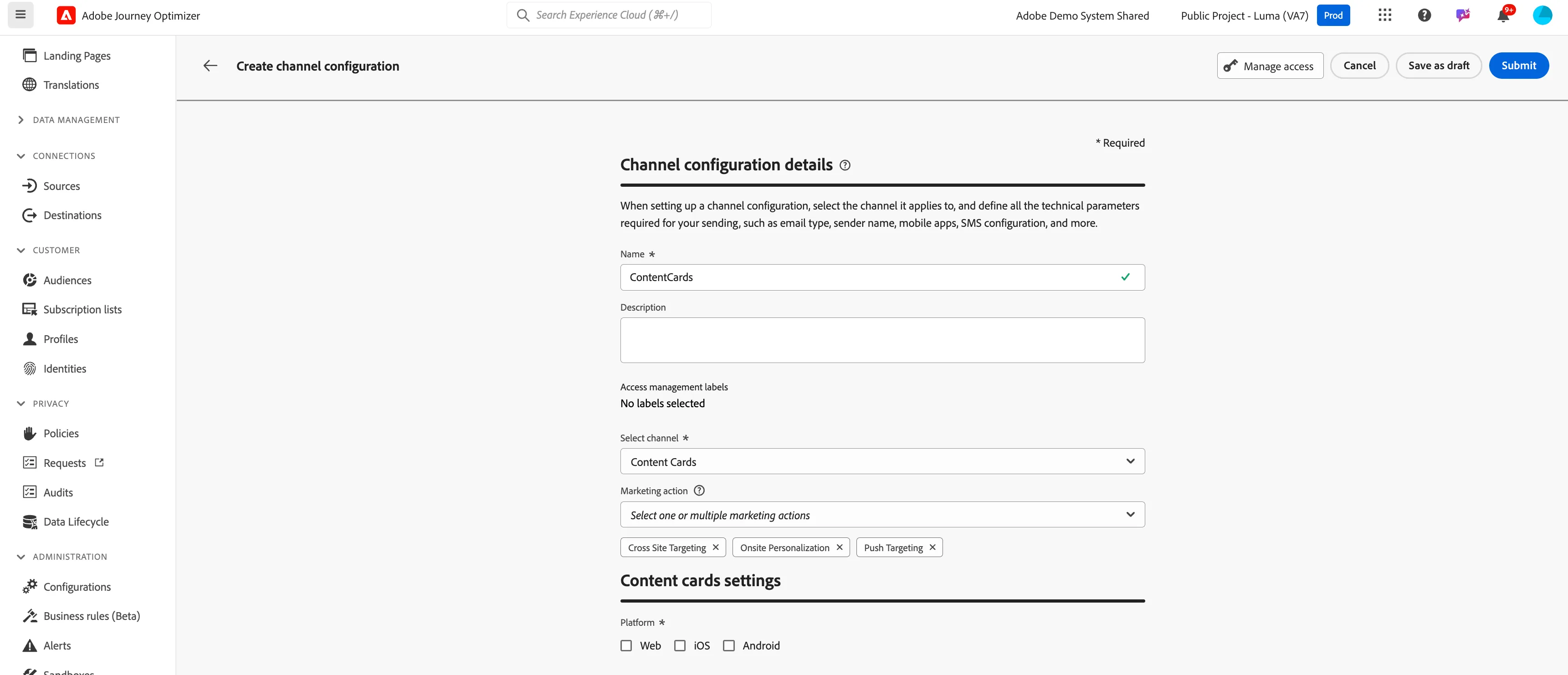Show help for Channel configuration details

point(845,165)
